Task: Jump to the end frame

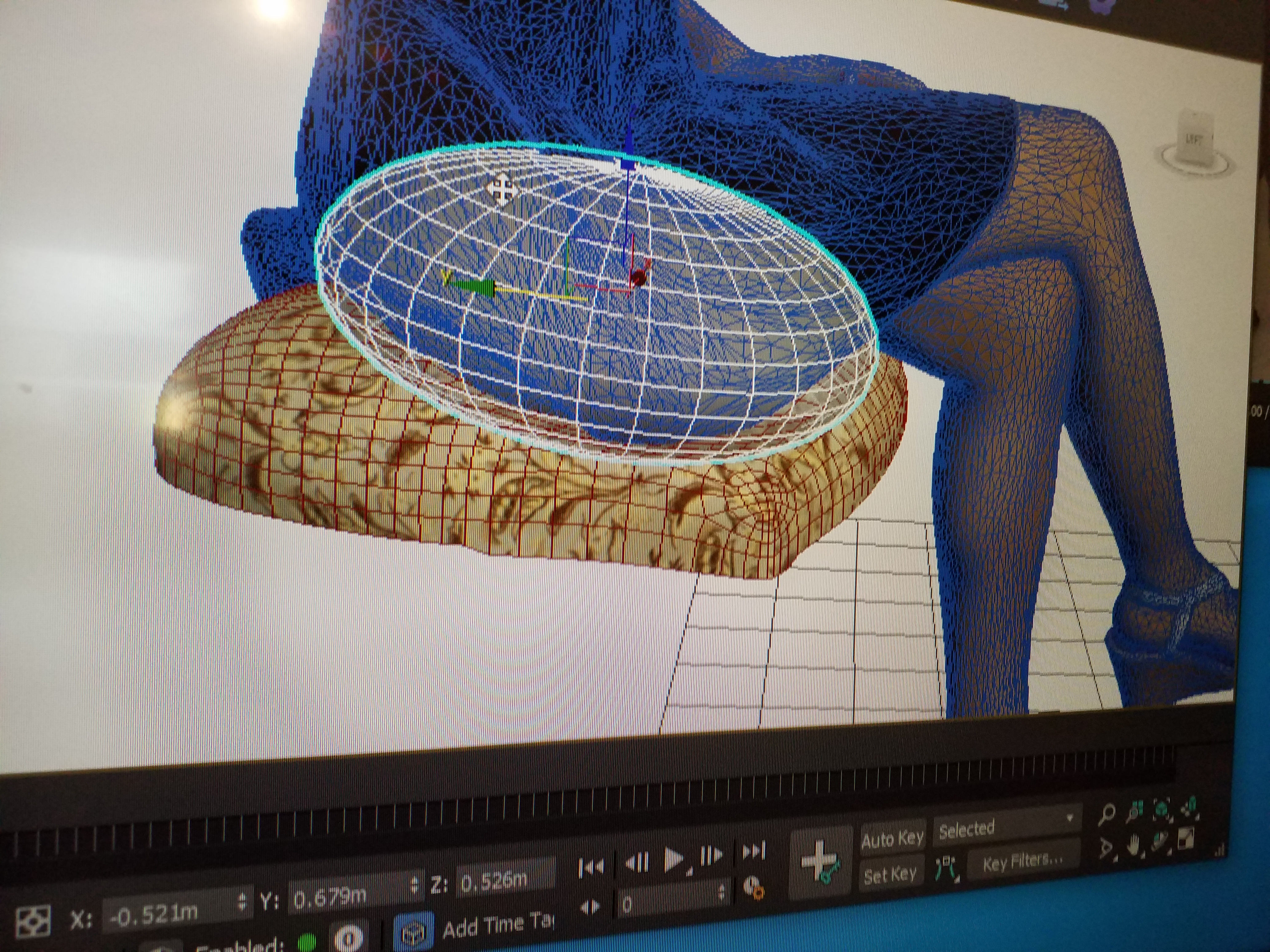Action: [x=754, y=851]
